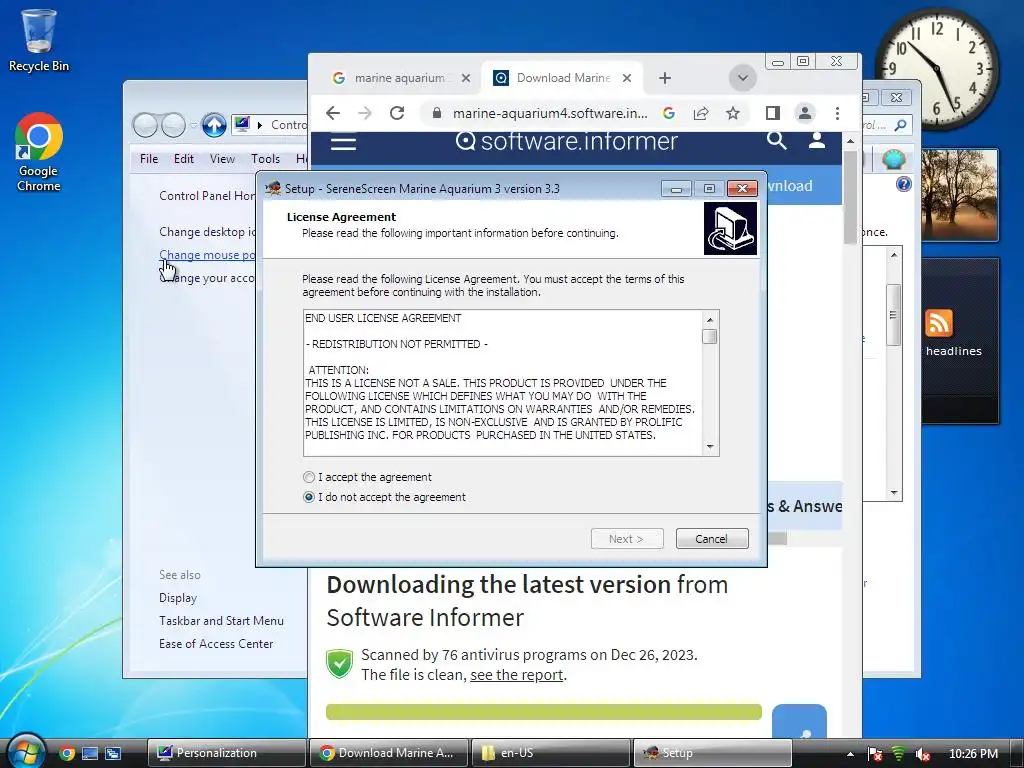Click the taskbar clock showing 10:26 PM
1024x768 pixels.
point(973,754)
